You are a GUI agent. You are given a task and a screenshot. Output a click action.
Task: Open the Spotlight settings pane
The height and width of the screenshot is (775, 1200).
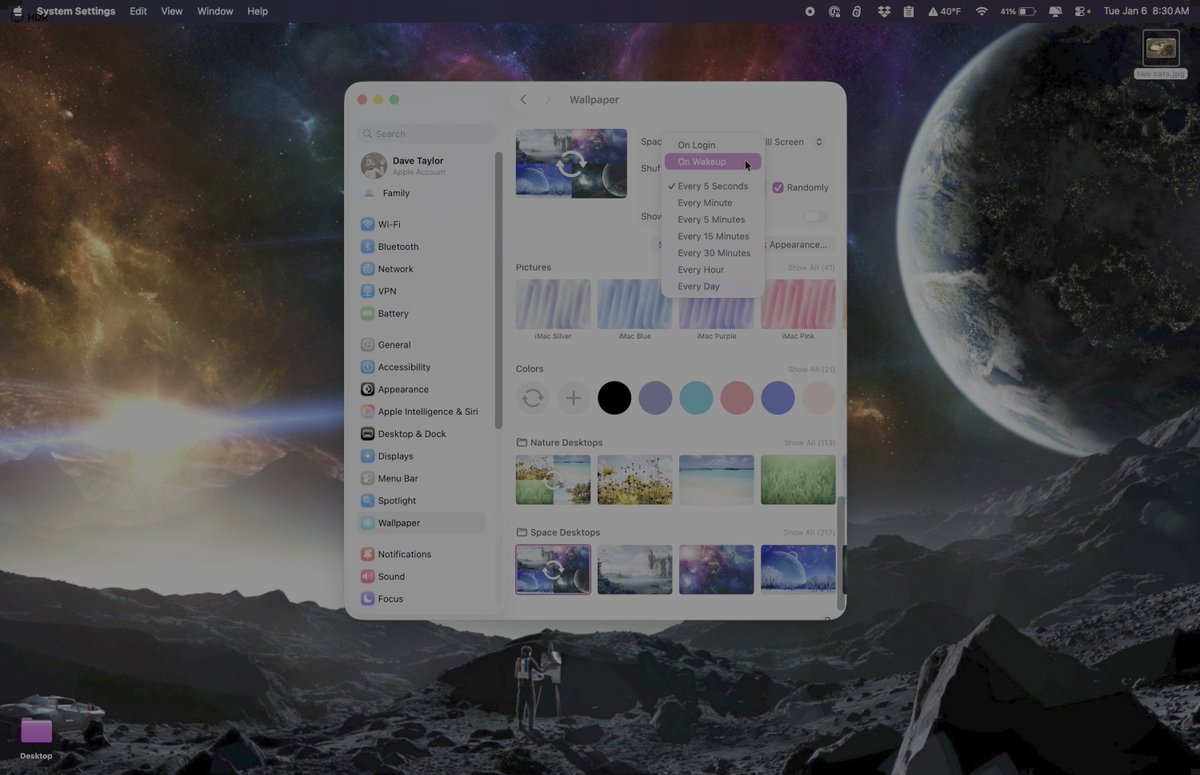[x=396, y=500]
